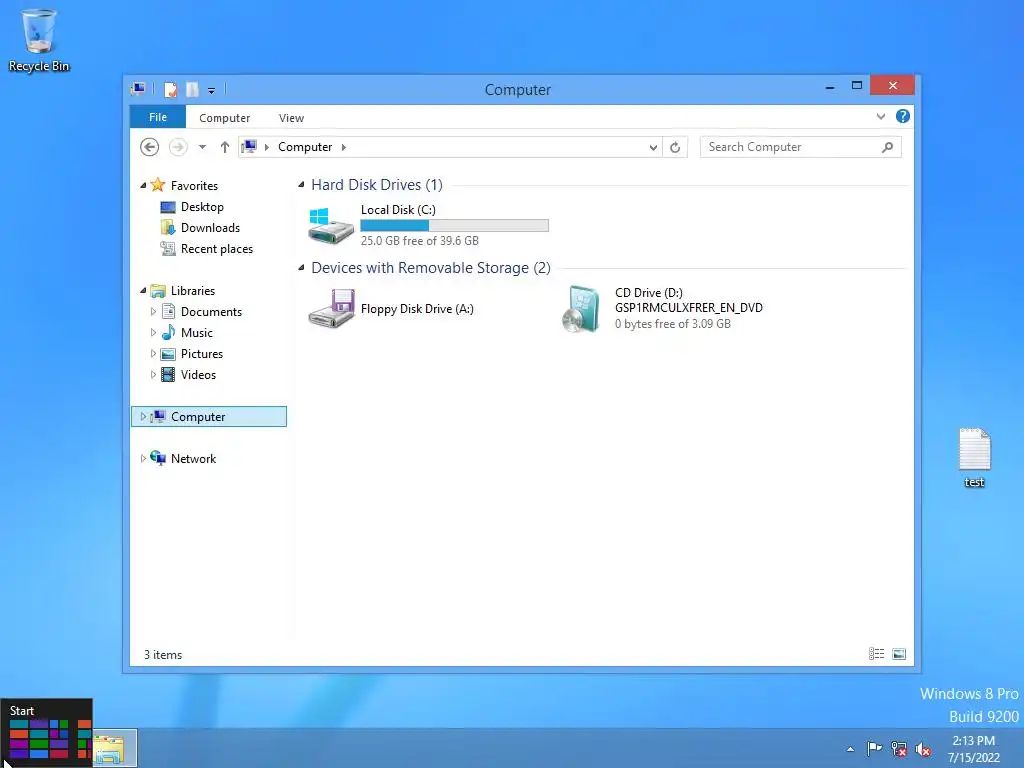
Task: Go up one level with Up arrow
Action: [x=225, y=147]
